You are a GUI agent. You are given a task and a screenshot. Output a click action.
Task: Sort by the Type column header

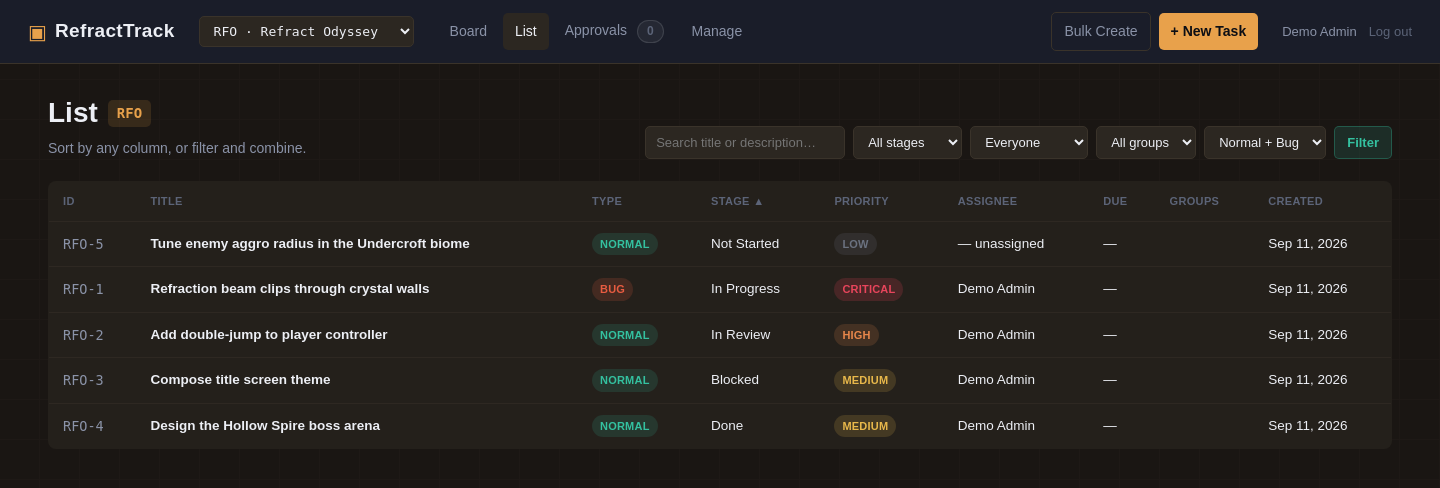pyautogui.click(x=607, y=201)
